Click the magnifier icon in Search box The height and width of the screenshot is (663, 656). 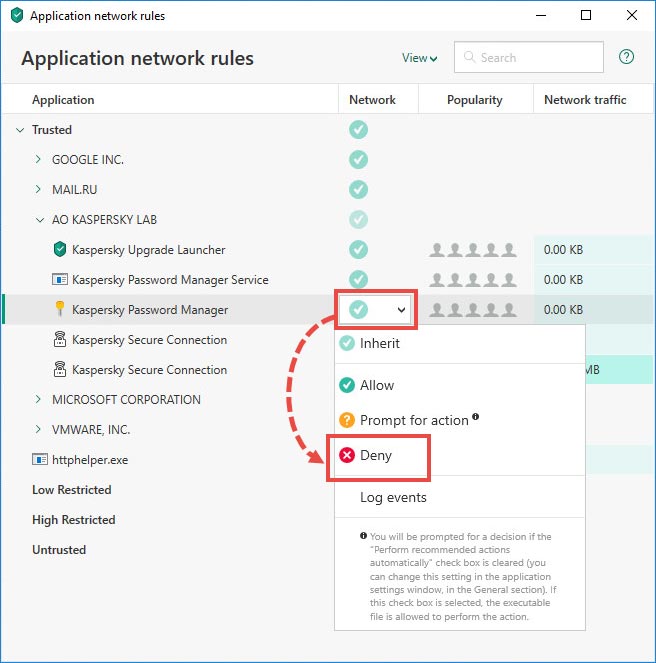469,57
